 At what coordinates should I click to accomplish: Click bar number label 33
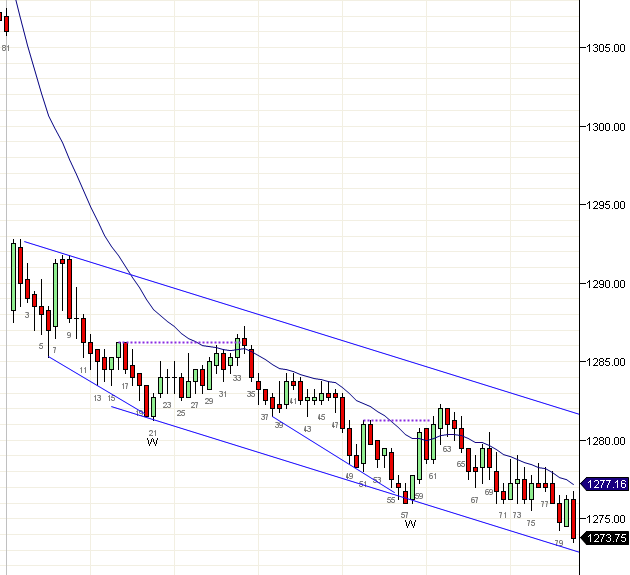pyautogui.click(x=237, y=378)
